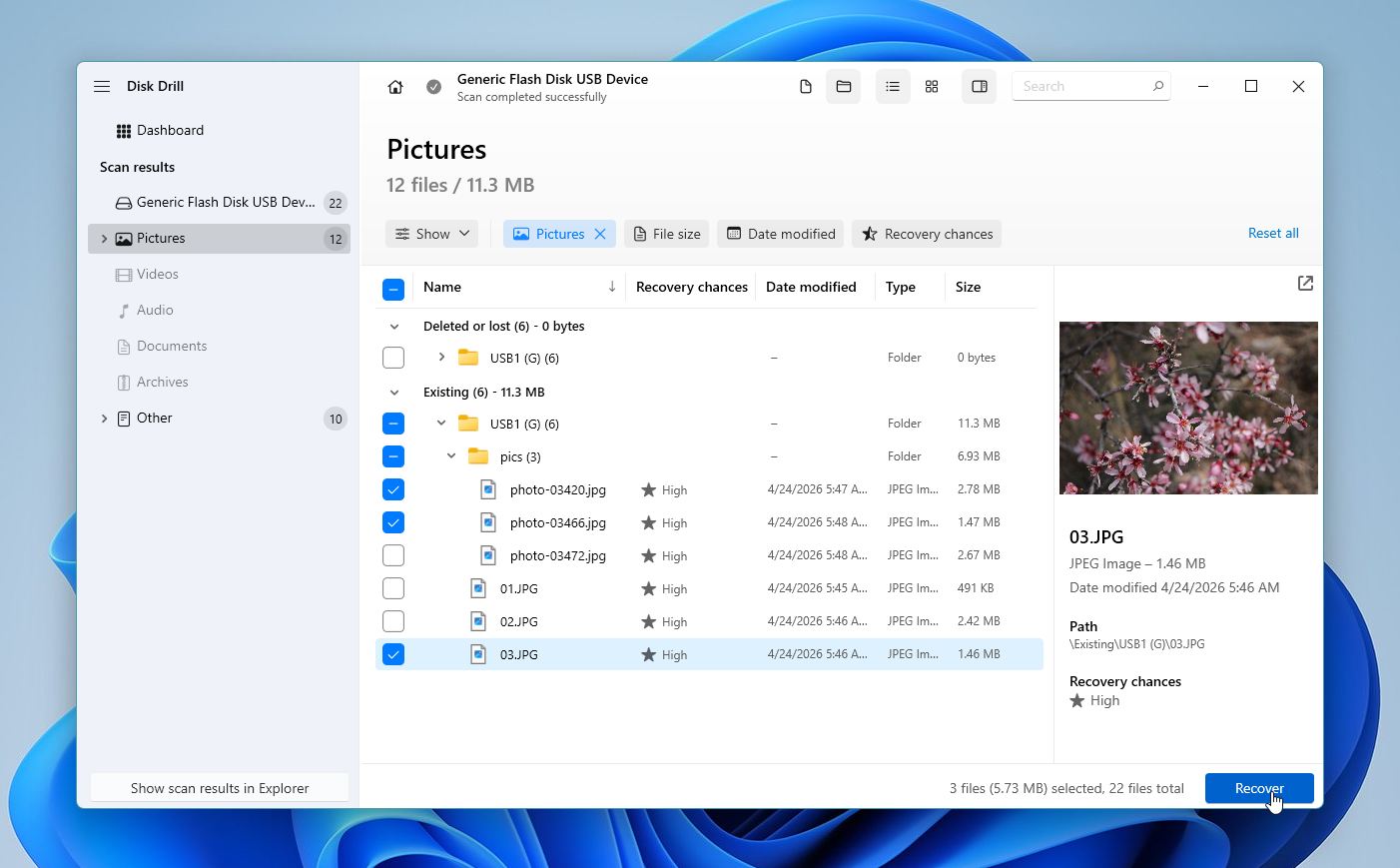Click the Dashboard grid icon
This screenshot has width=1400, height=868.
124,131
